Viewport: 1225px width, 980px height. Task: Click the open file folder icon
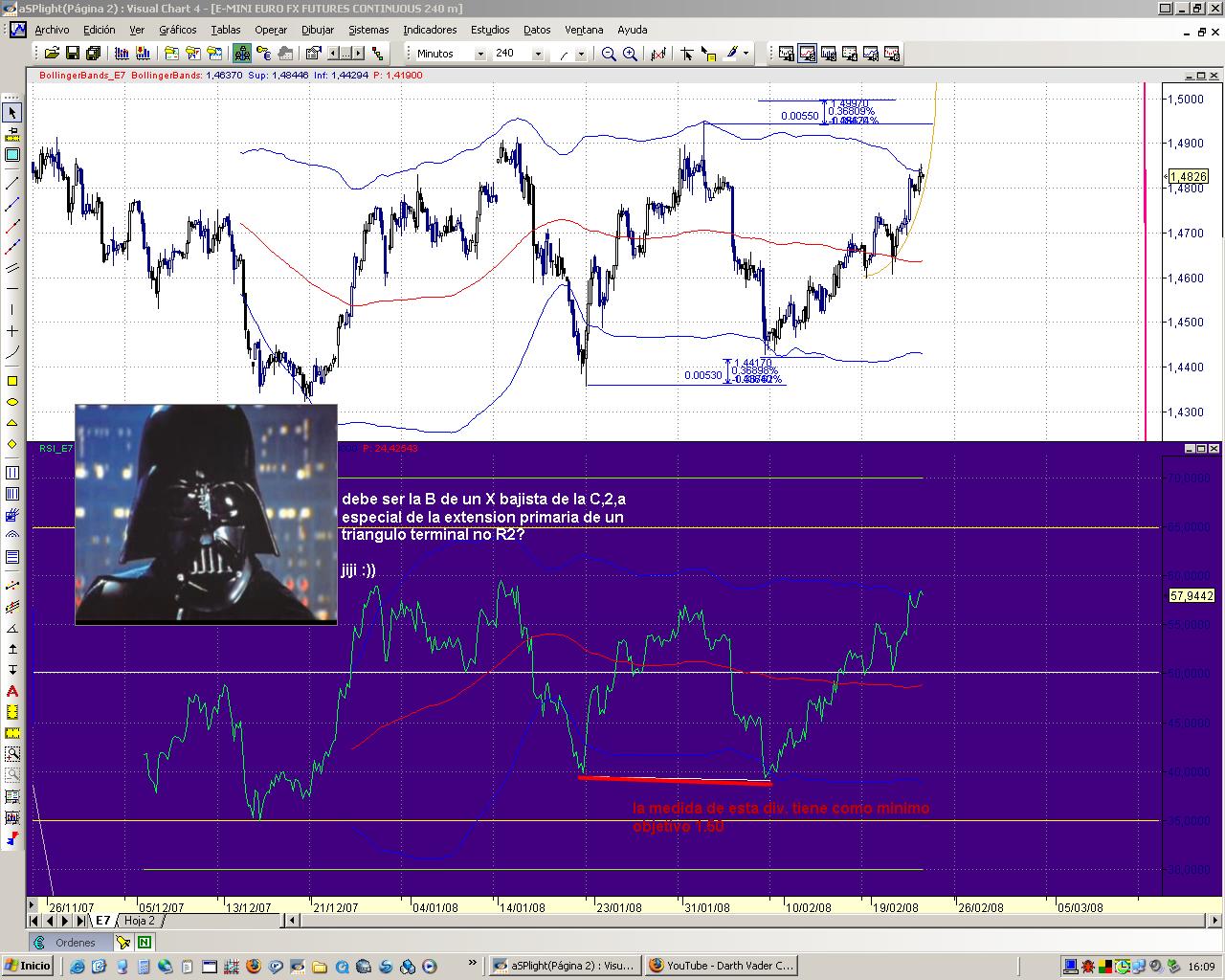[x=52, y=54]
